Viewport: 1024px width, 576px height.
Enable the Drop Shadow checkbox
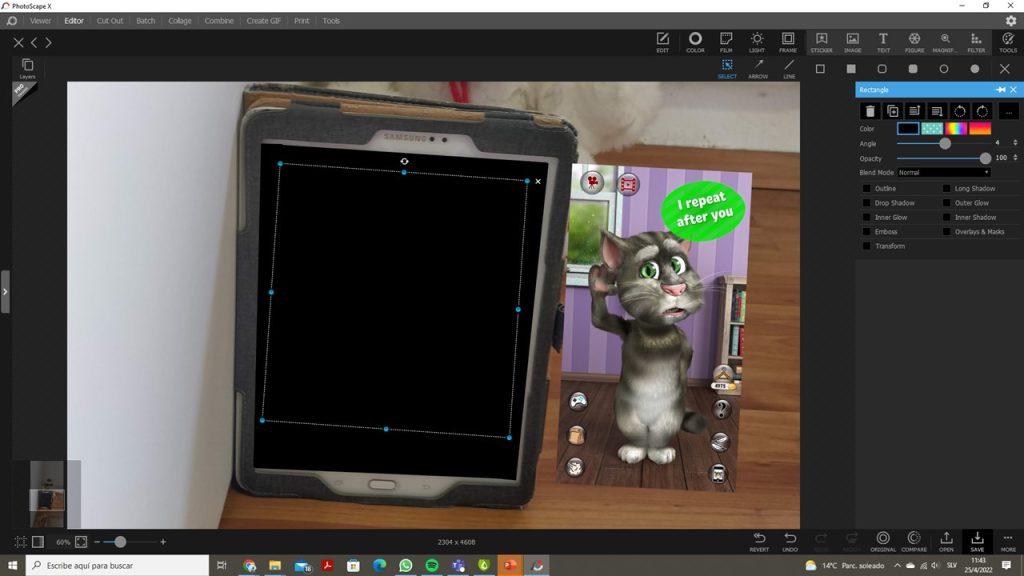[867, 203]
